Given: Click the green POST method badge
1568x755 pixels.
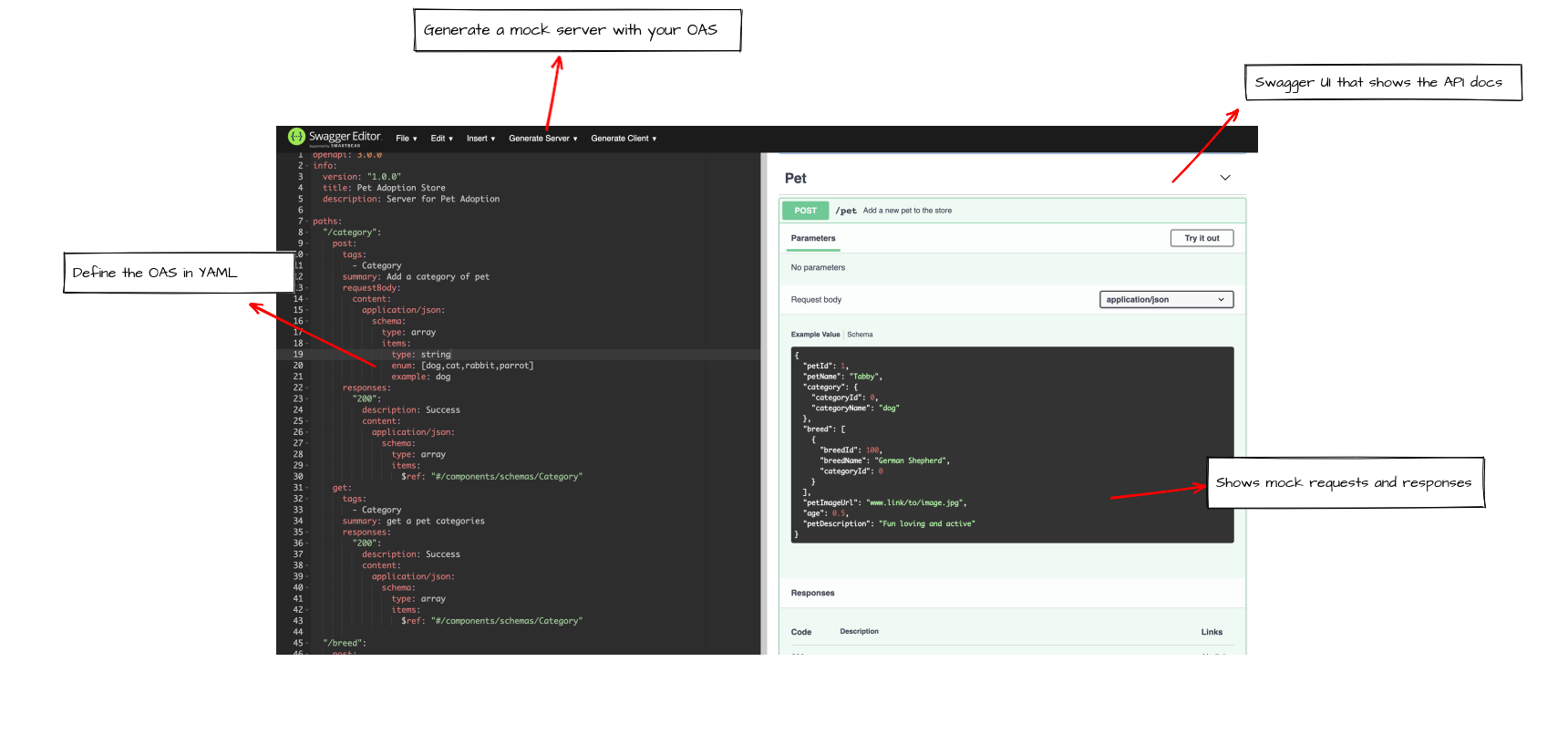Looking at the screenshot, I should [805, 211].
